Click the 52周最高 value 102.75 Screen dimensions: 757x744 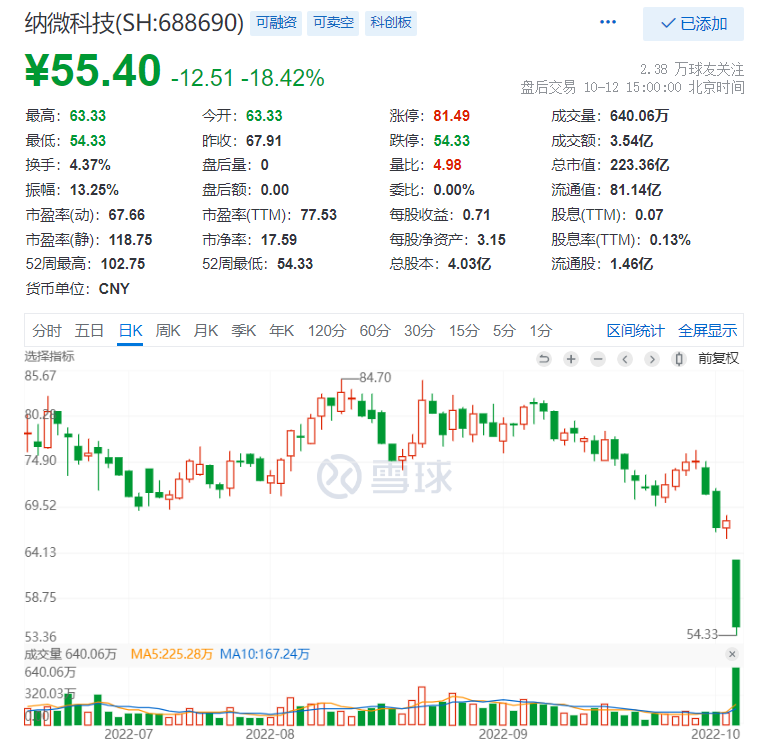[123, 264]
